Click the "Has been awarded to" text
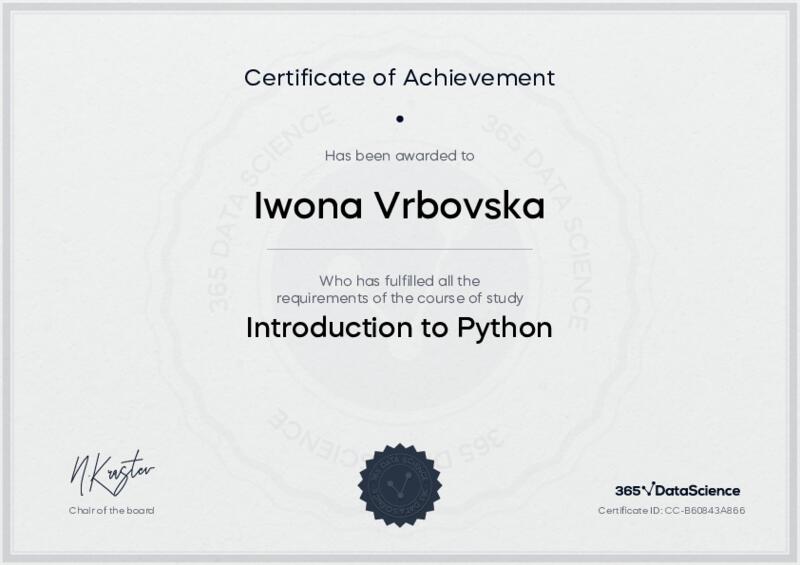Viewport: 800px width, 565px height. [x=399, y=155]
